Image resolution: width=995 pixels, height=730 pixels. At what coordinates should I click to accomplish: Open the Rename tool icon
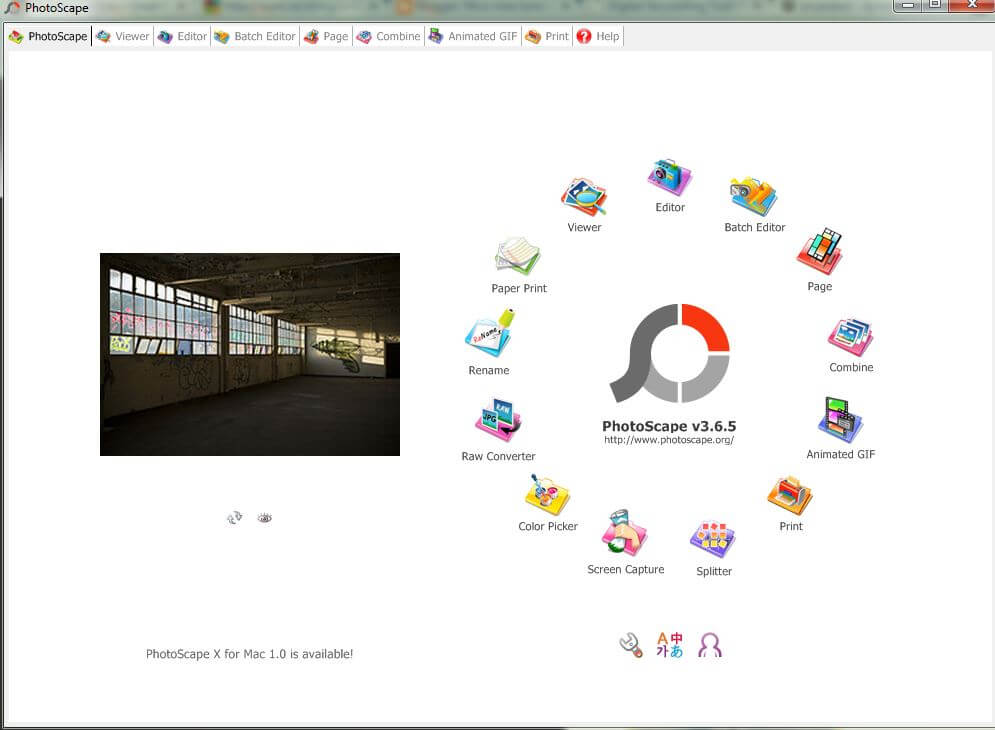click(x=489, y=335)
